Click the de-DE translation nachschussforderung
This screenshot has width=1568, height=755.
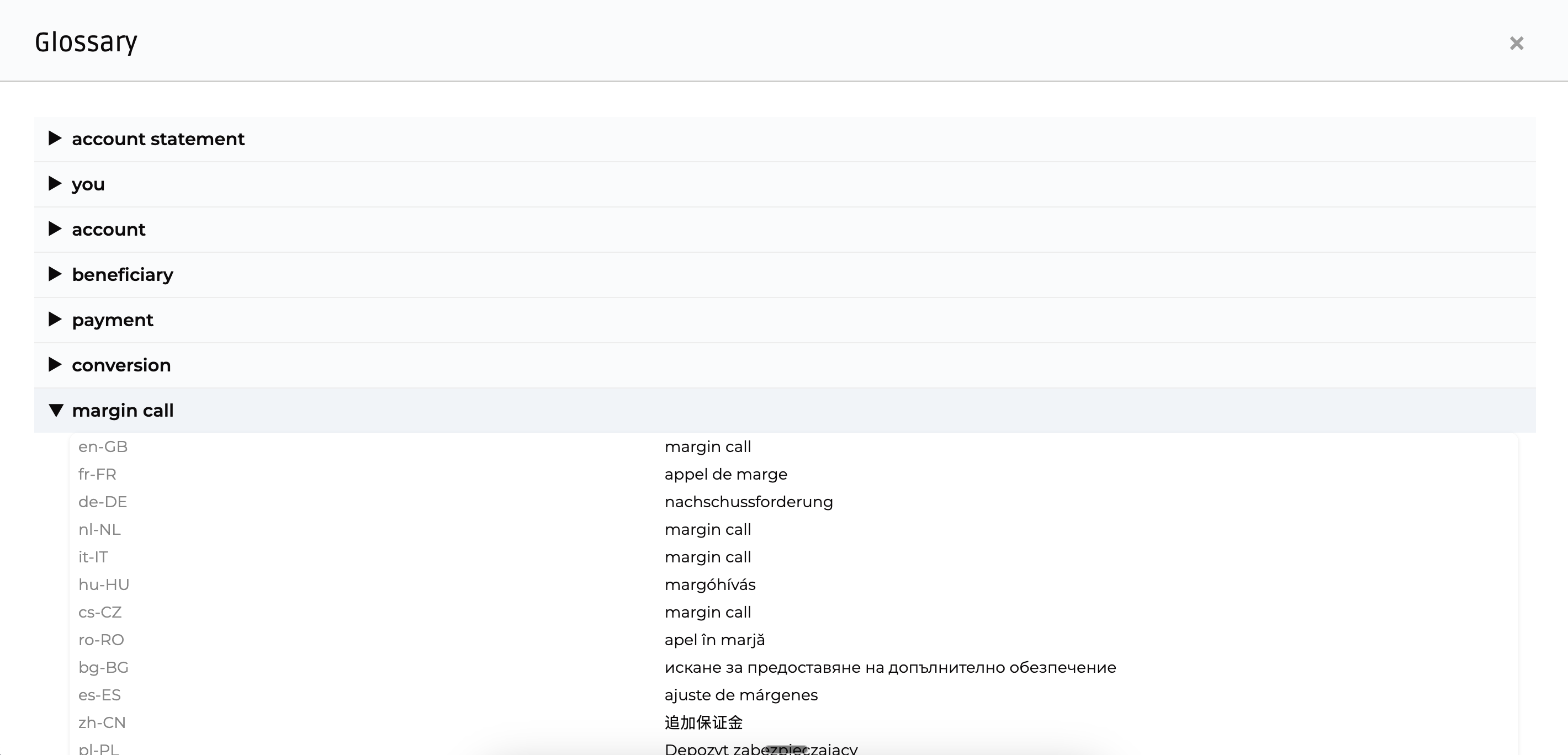pyautogui.click(x=749, y=501)
